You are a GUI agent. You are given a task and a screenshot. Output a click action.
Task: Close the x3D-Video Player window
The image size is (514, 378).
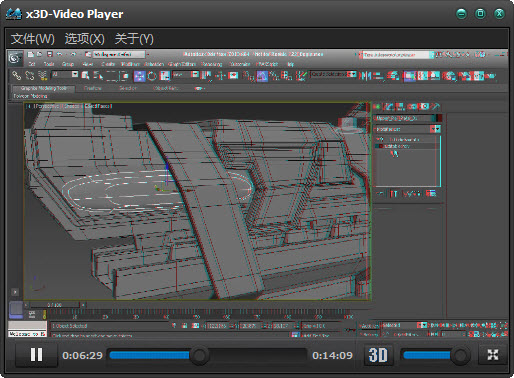pos(499,14)
